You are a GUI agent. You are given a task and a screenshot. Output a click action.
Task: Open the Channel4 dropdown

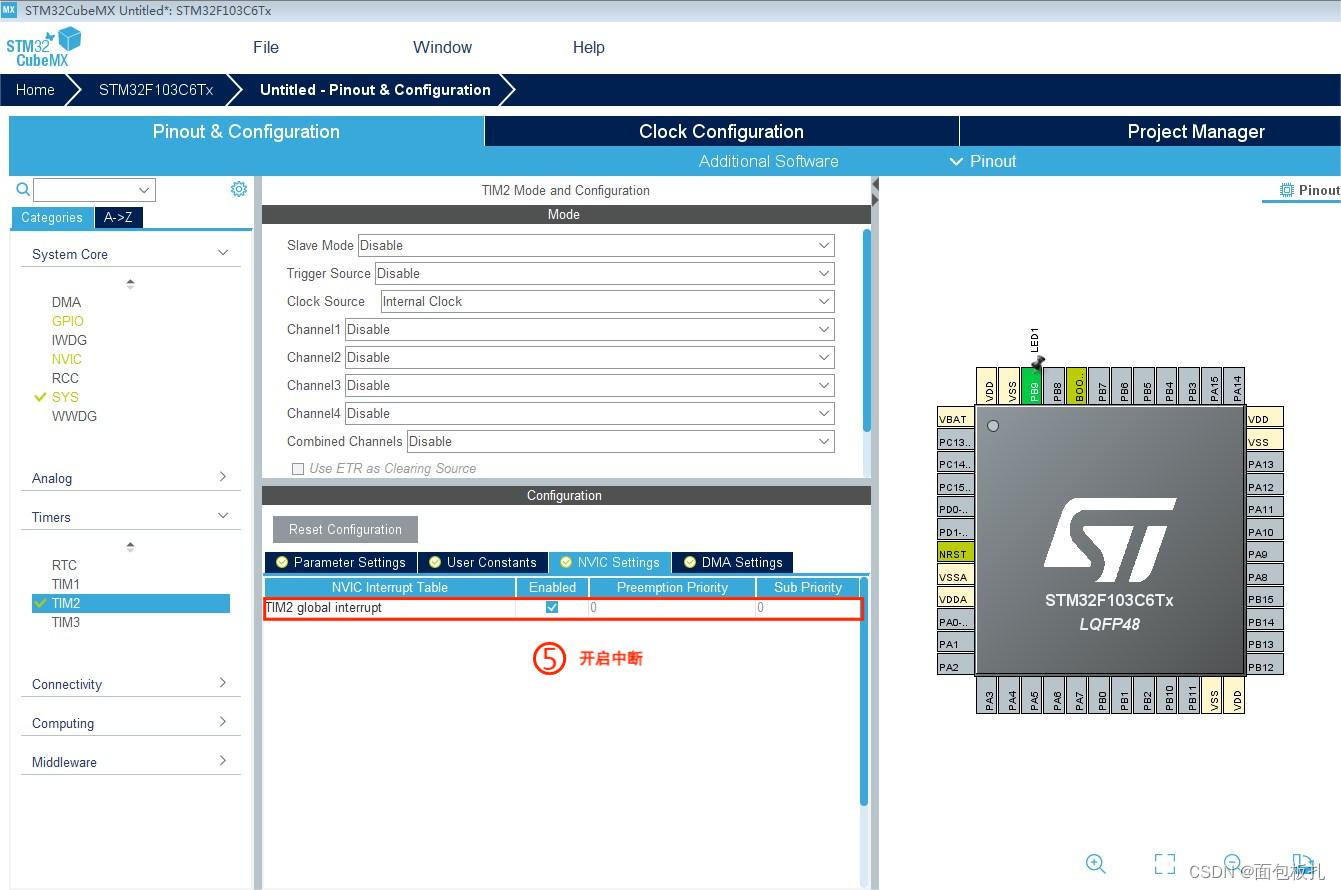coord(590,413)
